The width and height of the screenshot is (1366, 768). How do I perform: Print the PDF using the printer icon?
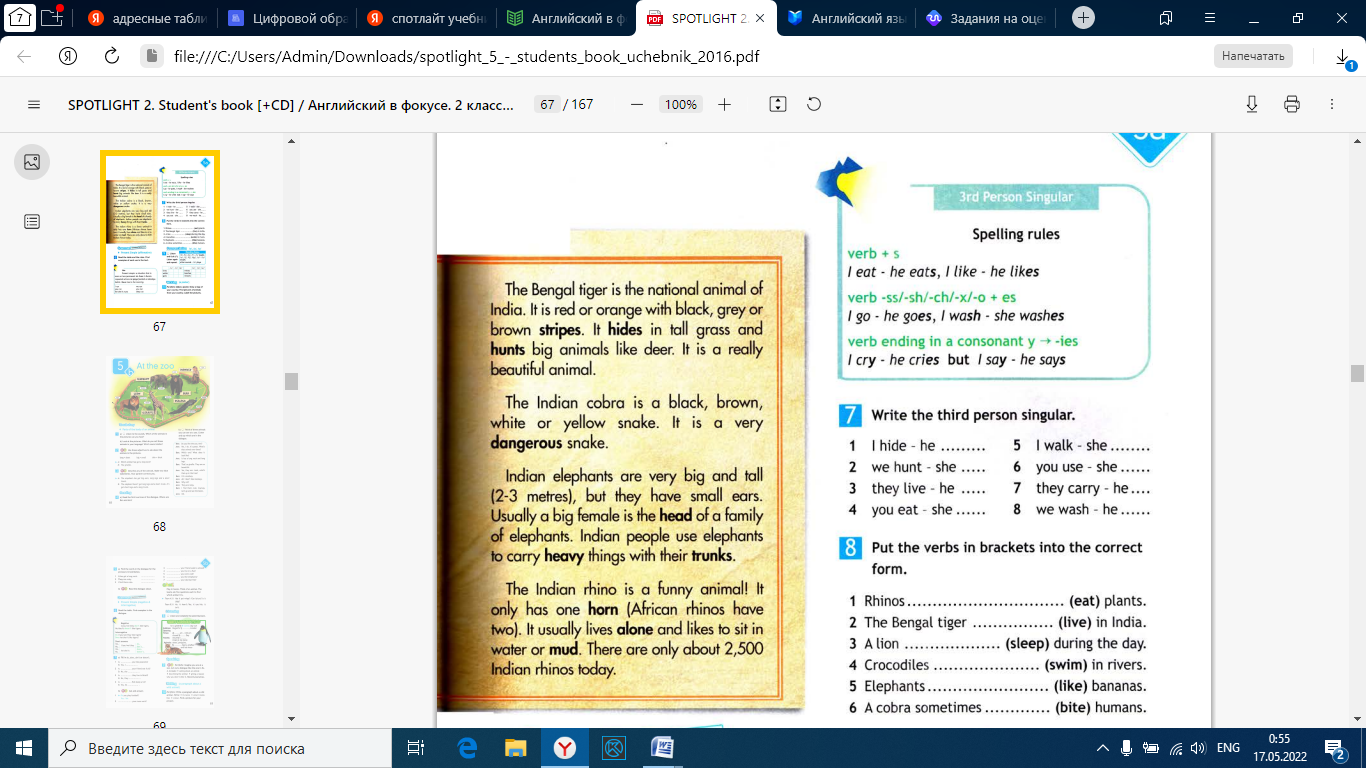1292,104
